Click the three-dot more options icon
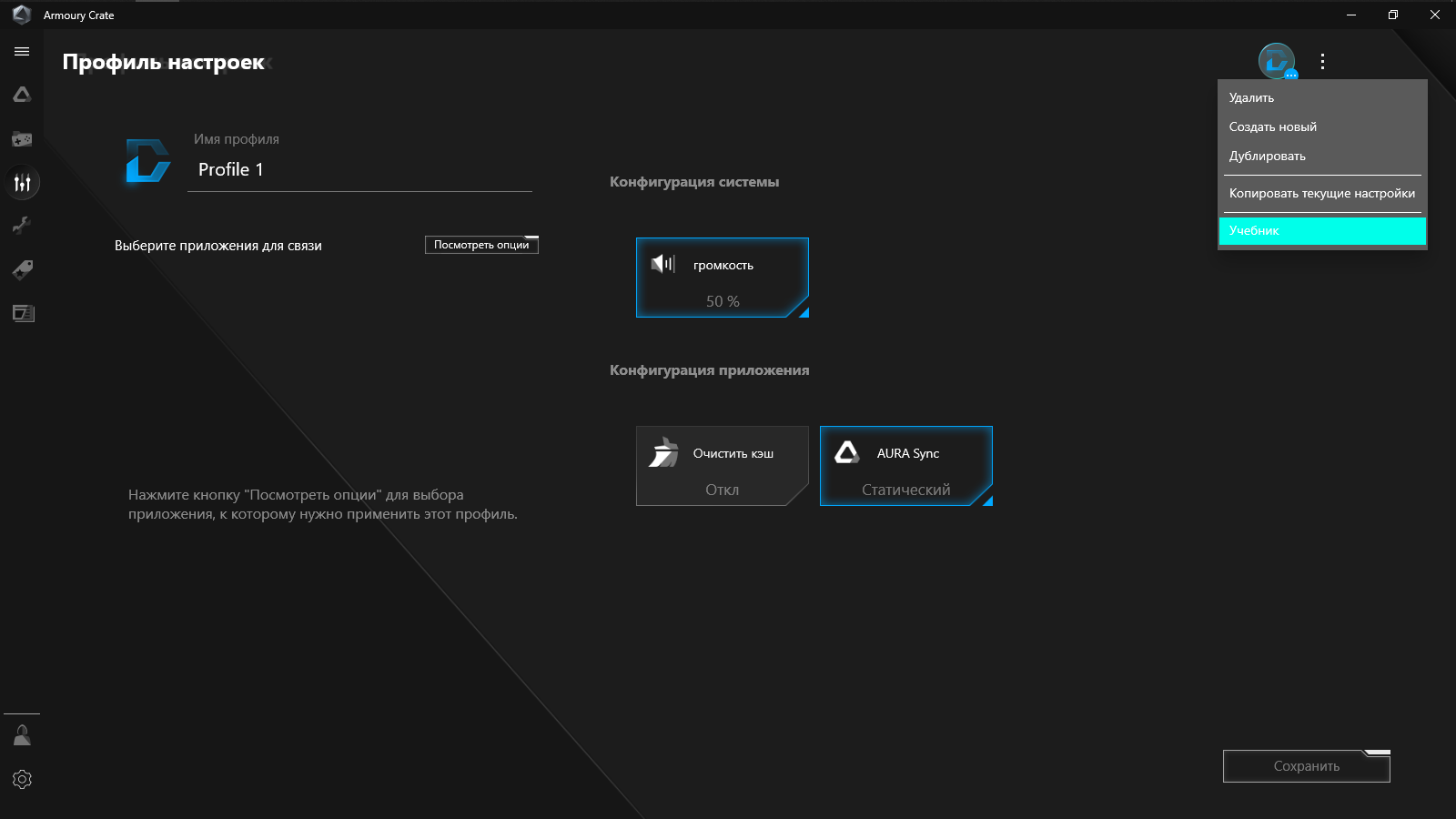The image size is (1456, 819). coord(1322,61)
